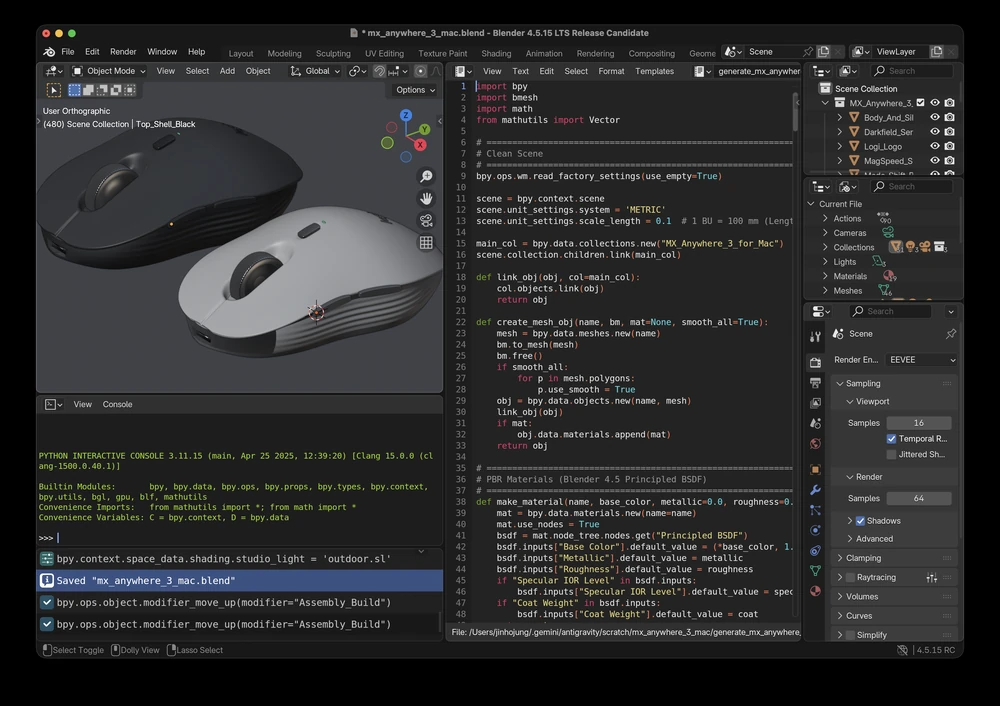Click the Viewport Samples field showing 16
1000x706 pixels.
[x=918, y=423]
